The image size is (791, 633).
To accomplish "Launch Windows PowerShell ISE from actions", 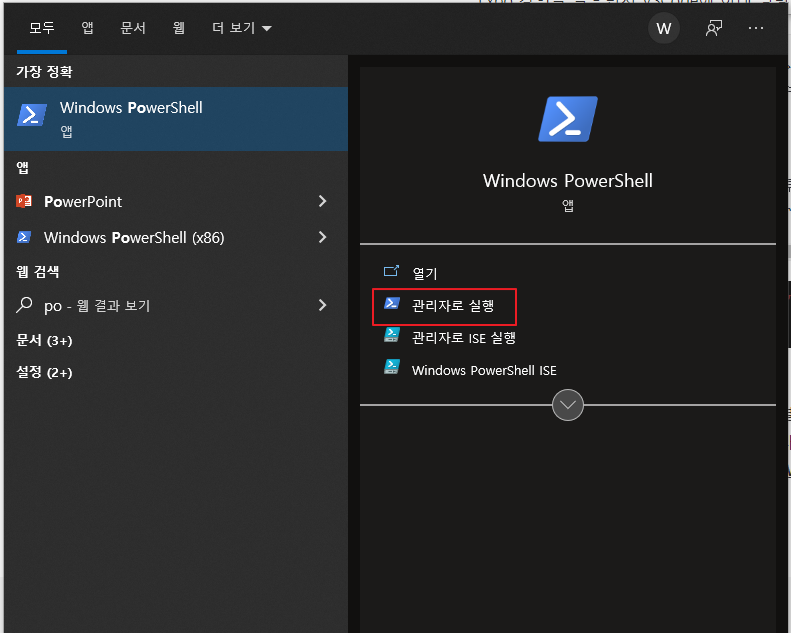I will tap(484, 370).
